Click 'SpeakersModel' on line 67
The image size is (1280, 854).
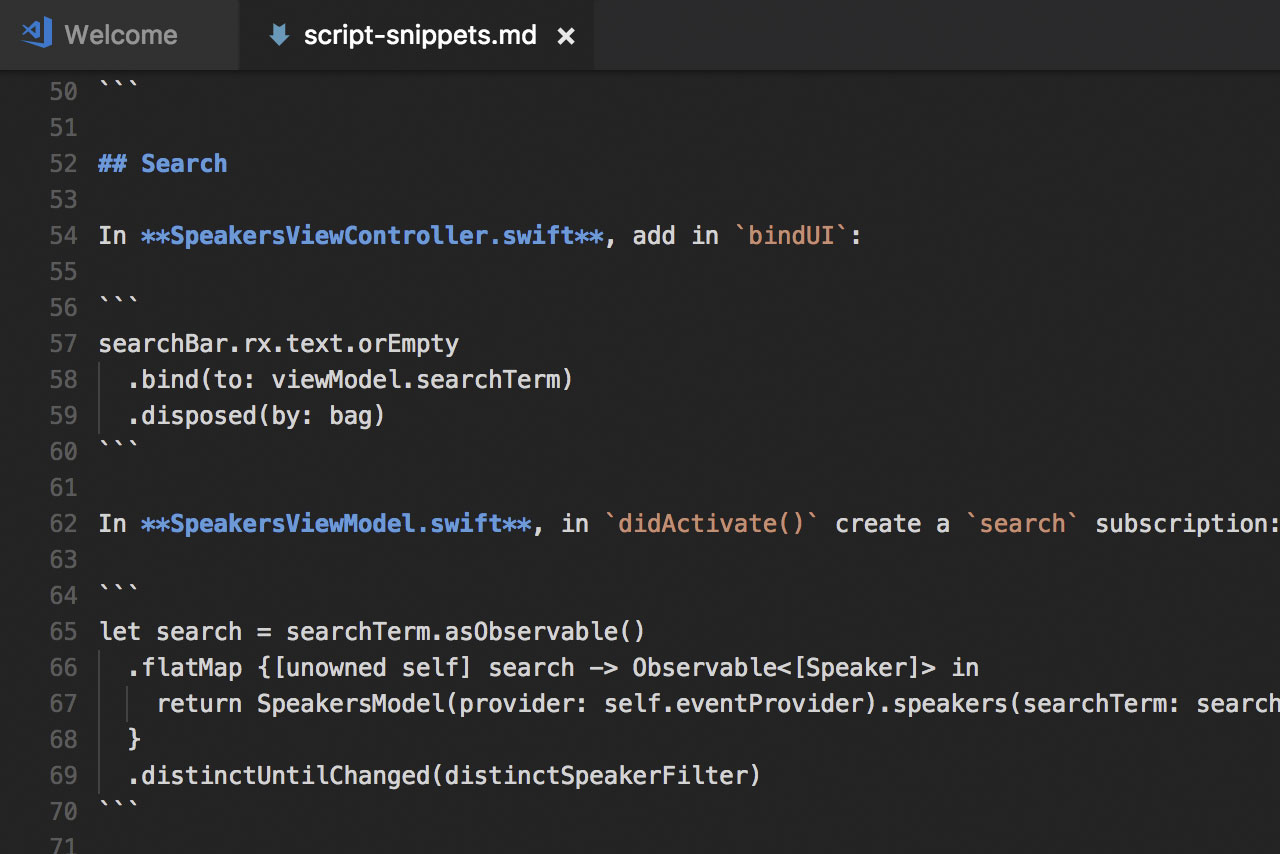pyautogui.click(x=350, y=703)
